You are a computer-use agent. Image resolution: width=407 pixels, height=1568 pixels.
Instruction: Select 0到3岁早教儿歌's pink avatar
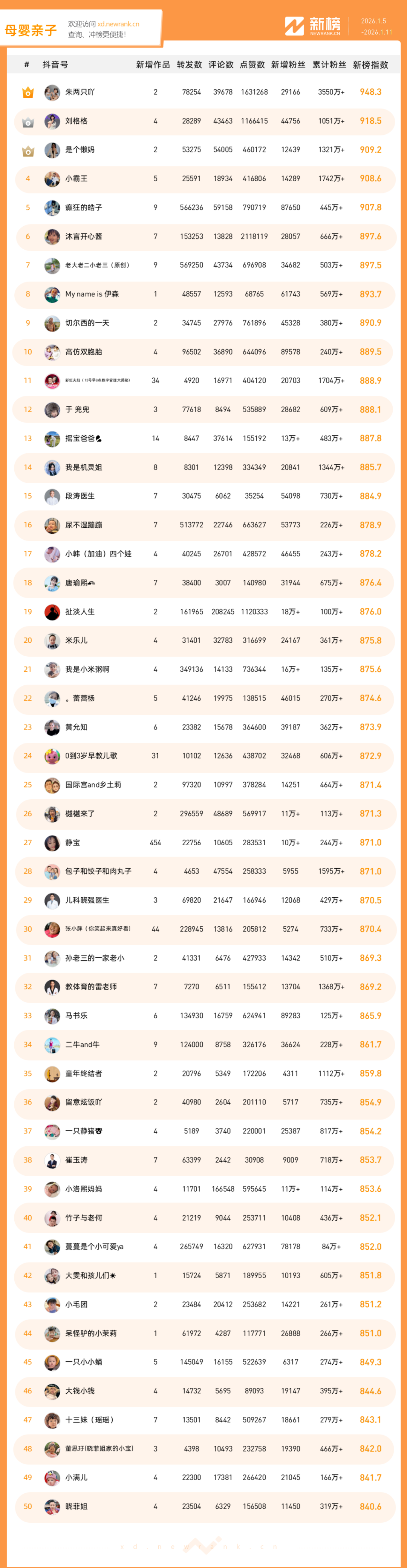coord(52,756)
